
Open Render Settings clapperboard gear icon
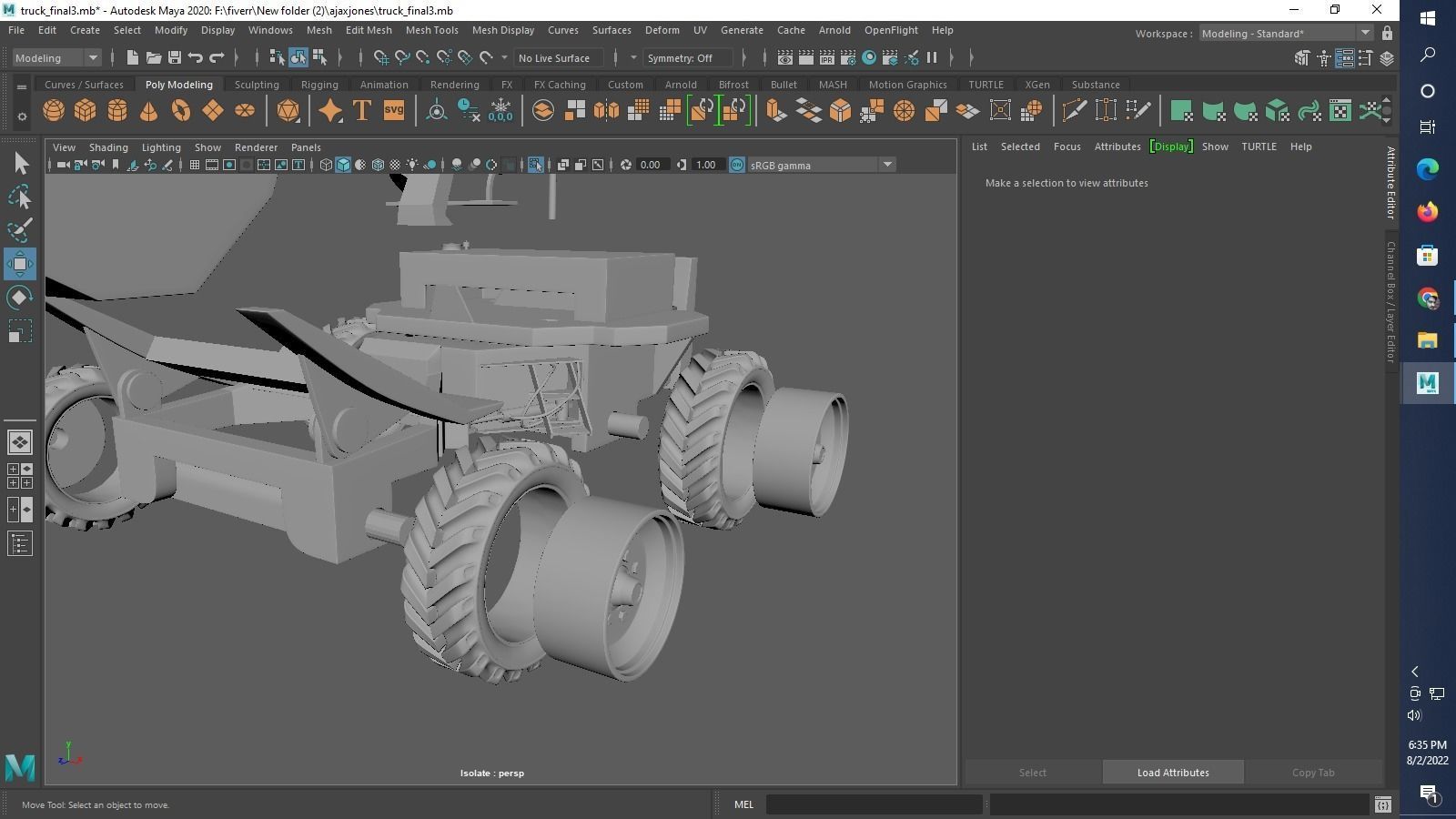click(848, 57)
